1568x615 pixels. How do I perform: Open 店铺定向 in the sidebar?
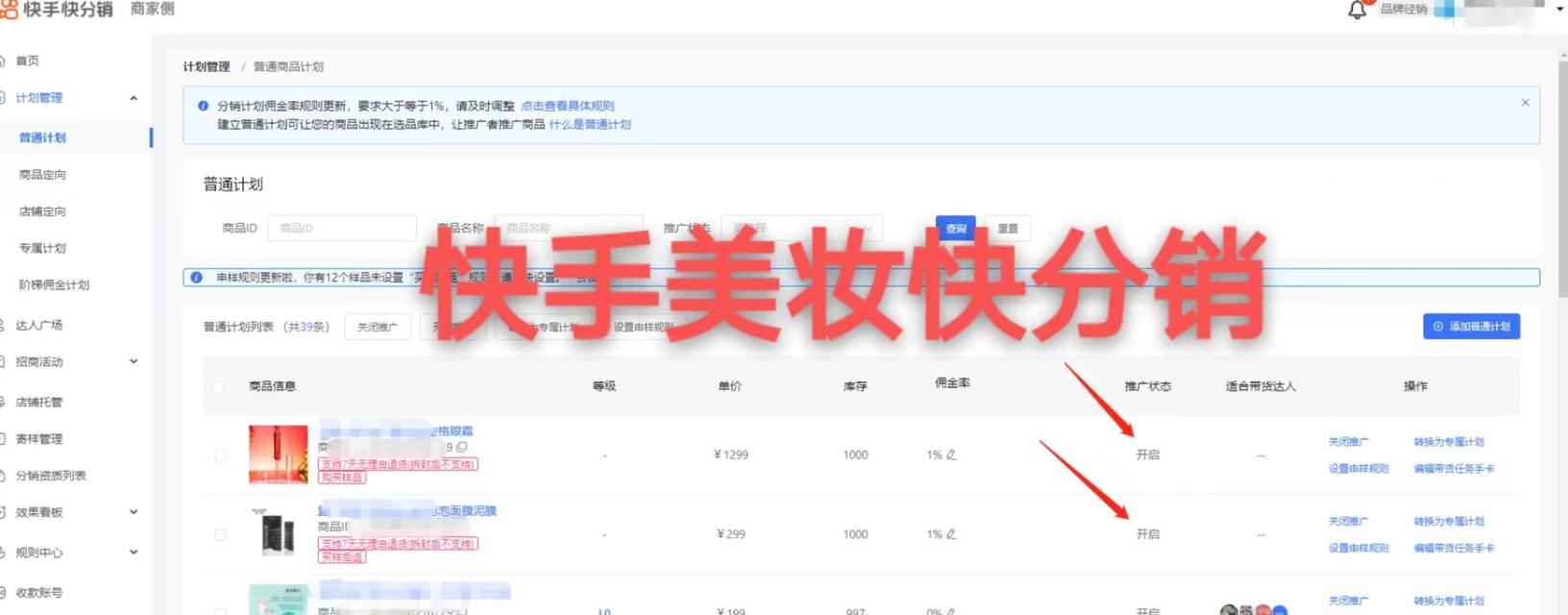pos(42,211)
